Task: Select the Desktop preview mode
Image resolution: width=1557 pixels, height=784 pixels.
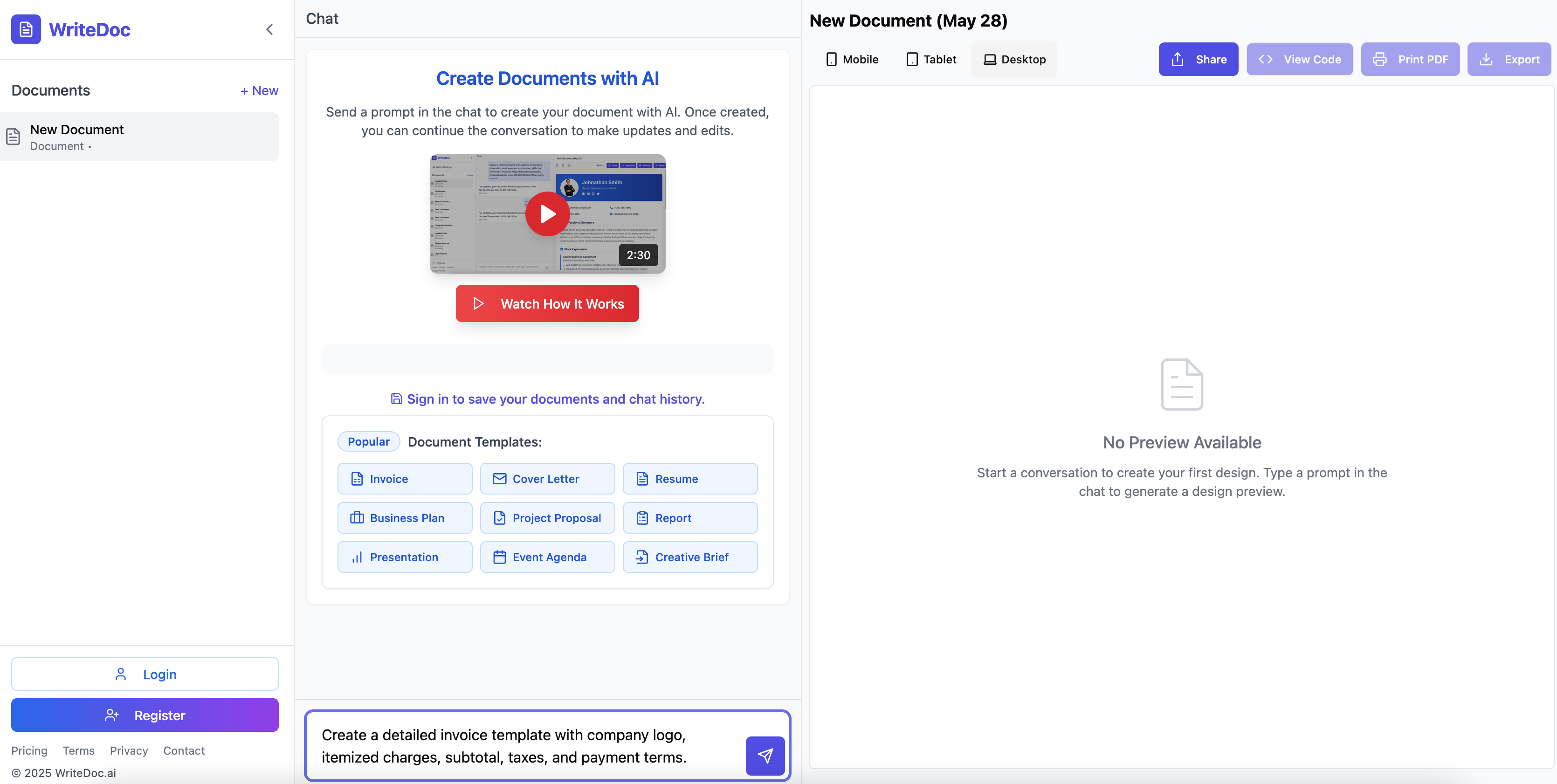Action: [x=1014, y=59]
